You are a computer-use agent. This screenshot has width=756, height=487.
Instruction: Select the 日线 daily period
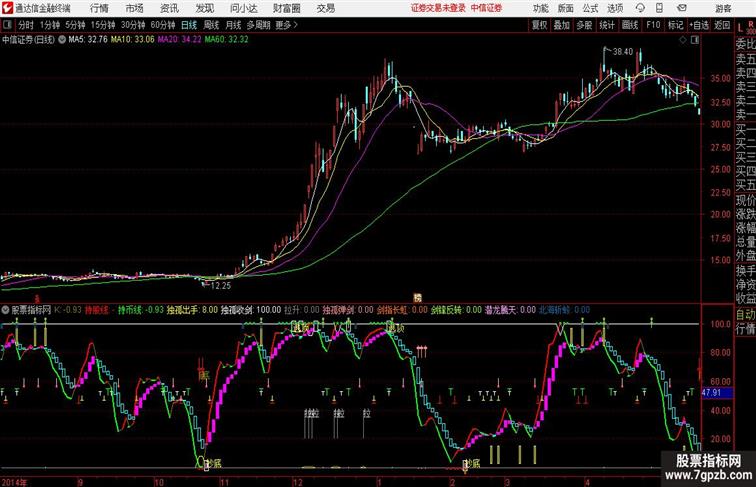point(189,25)
